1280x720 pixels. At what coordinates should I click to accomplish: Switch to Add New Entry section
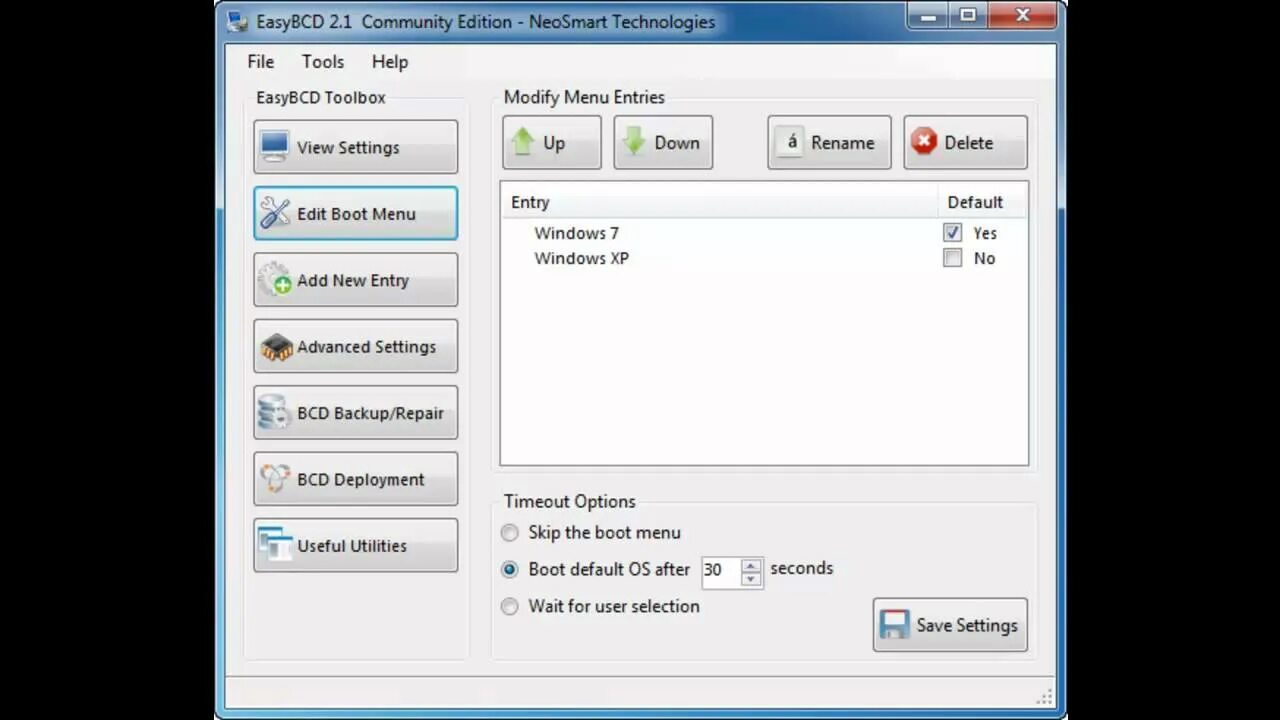(356, 280)
